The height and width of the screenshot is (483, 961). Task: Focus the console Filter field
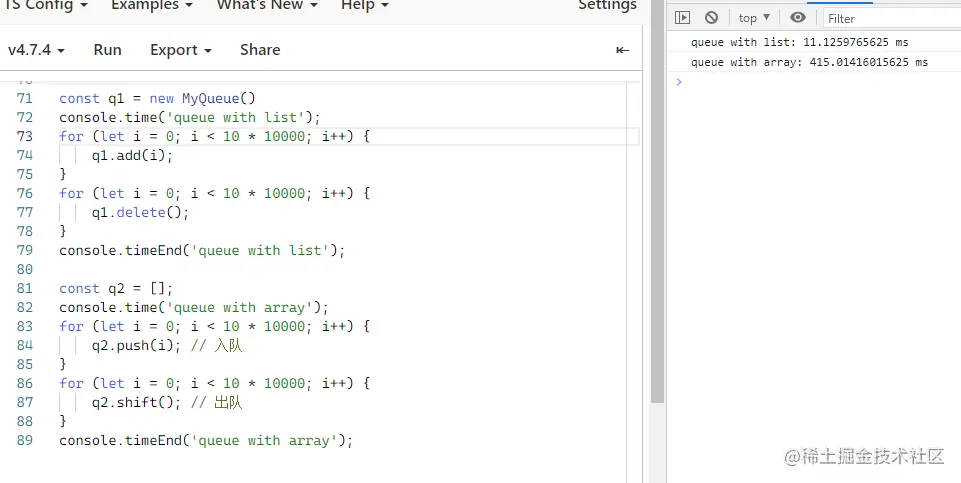(x=892, y=18)
